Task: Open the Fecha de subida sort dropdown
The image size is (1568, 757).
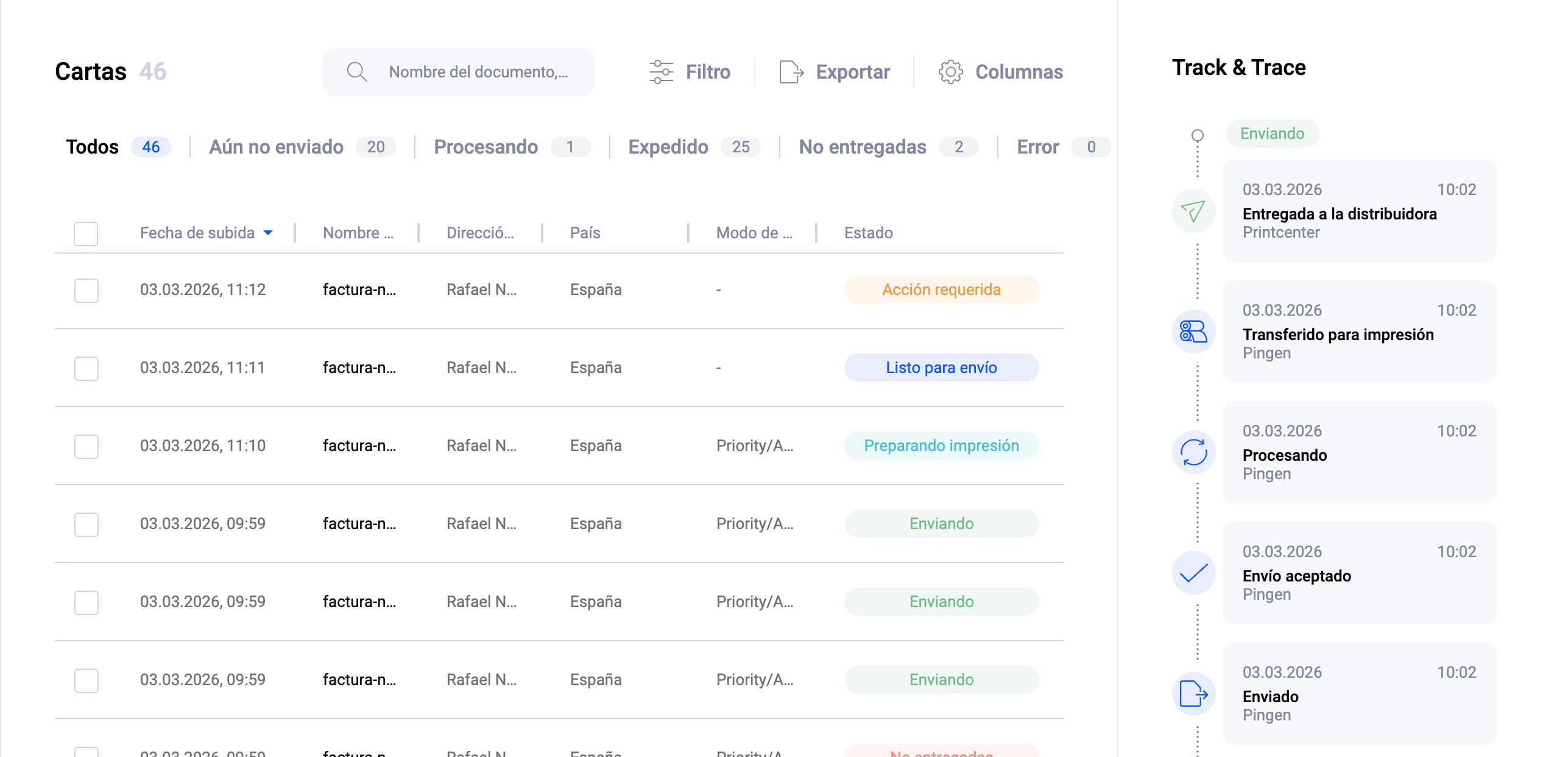Action: coord(269,233)
